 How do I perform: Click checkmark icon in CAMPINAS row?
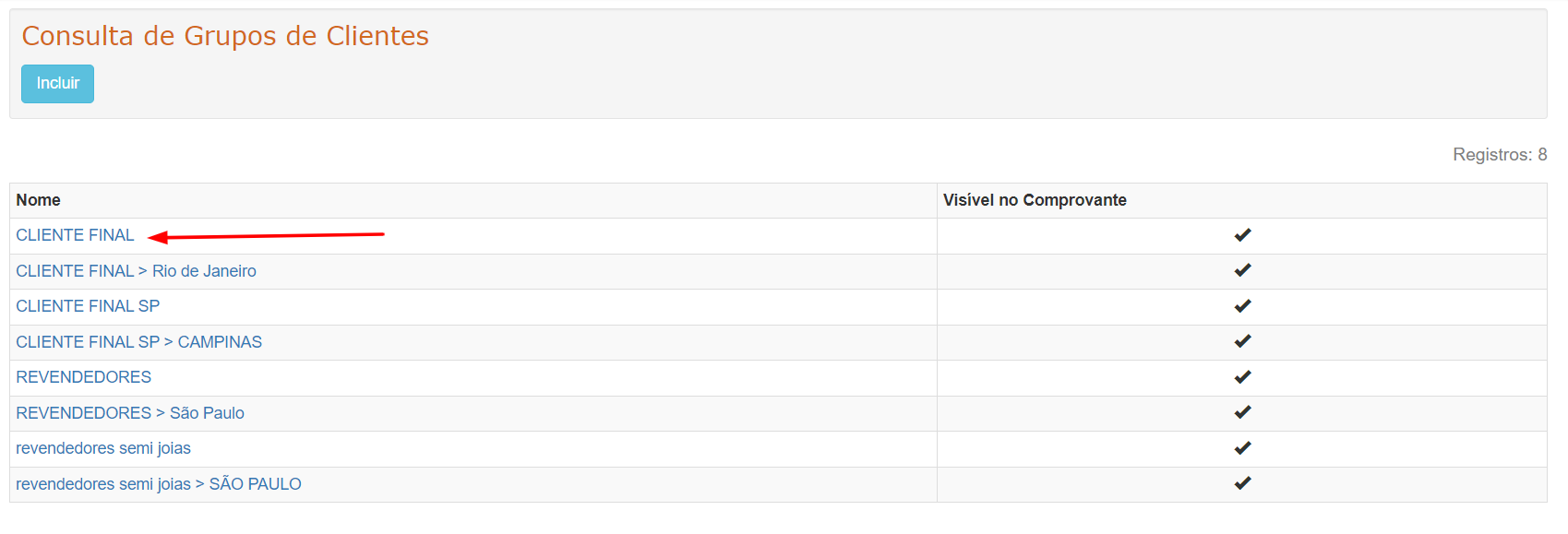click(1242, 341)
